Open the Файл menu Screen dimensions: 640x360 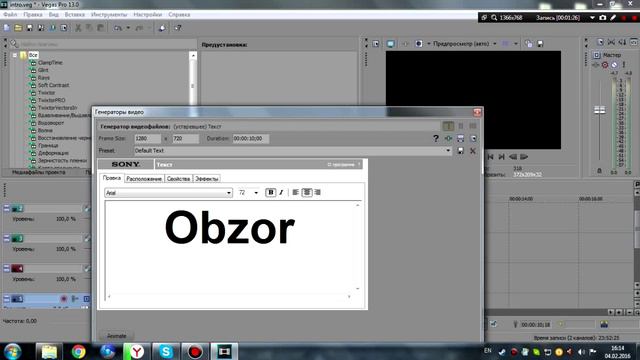click(10, 15)
